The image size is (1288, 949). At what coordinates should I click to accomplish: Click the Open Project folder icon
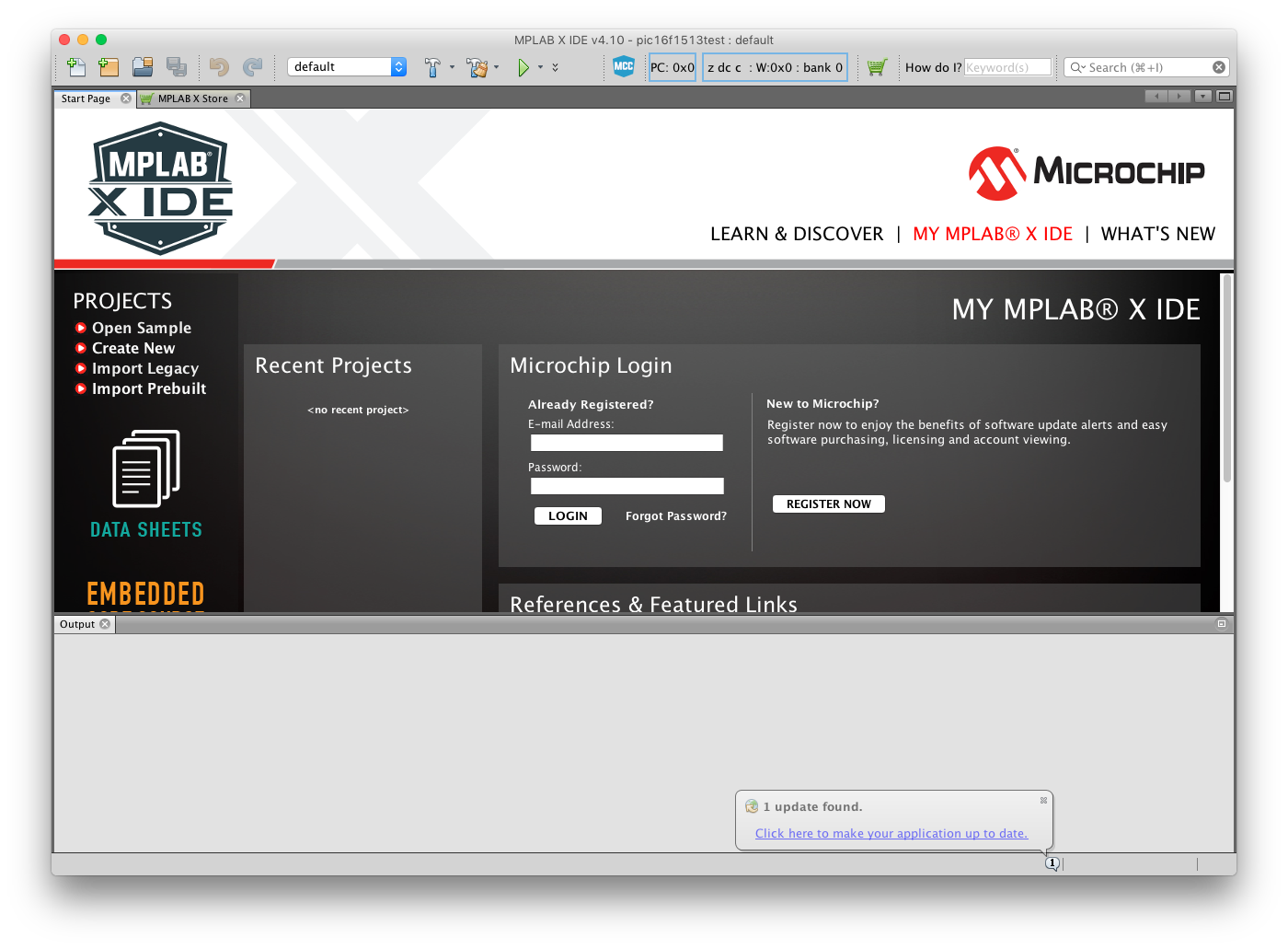pyautogui.click(x=143, y=67)
